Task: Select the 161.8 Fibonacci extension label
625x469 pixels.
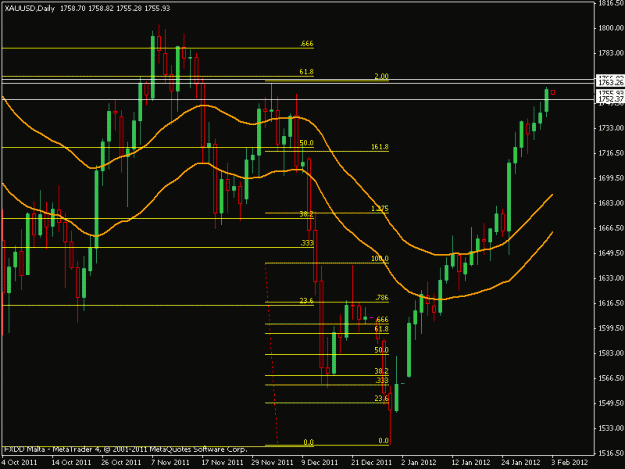Action: click(380, 147)
